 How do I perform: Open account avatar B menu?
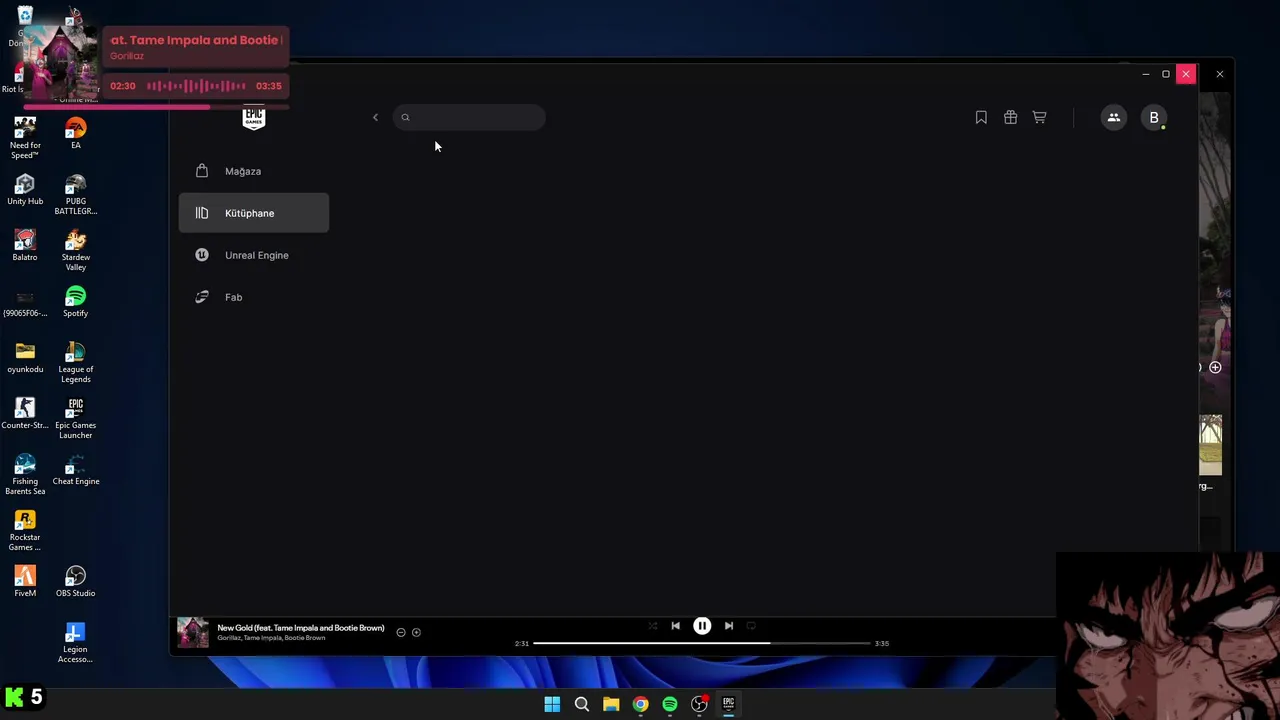1154,117
